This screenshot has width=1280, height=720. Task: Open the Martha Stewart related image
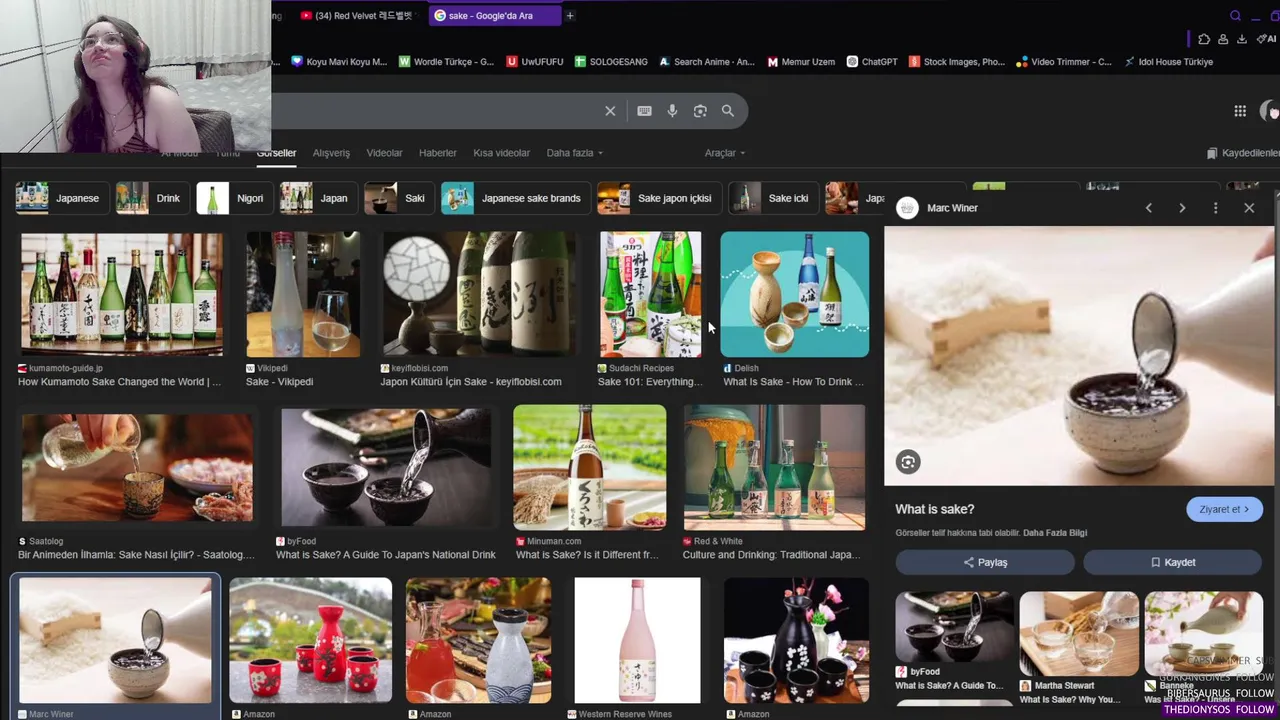pos(1079,634)
